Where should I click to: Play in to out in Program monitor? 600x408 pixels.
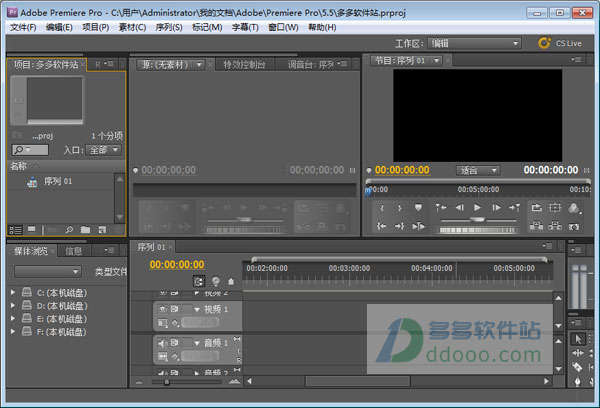coord(418,226)
